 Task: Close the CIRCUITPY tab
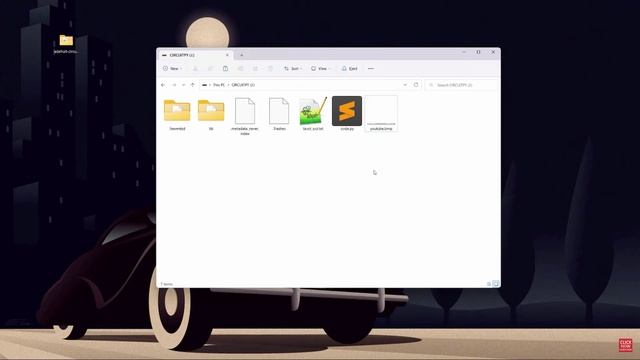pyautogui.click(x=227, y=55)
